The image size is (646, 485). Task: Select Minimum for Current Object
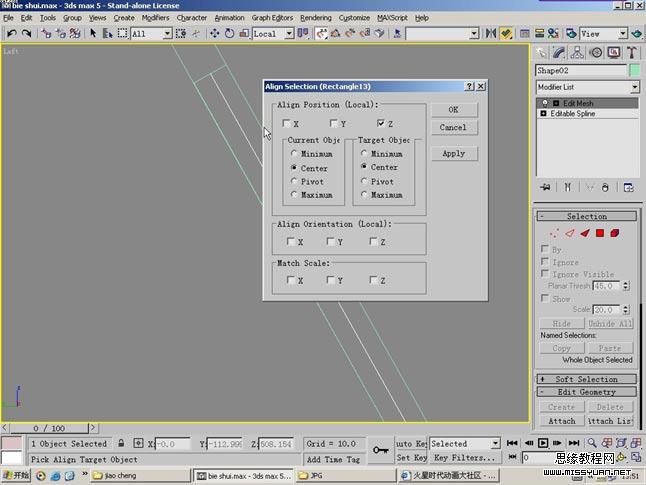(x=294, y=154)
